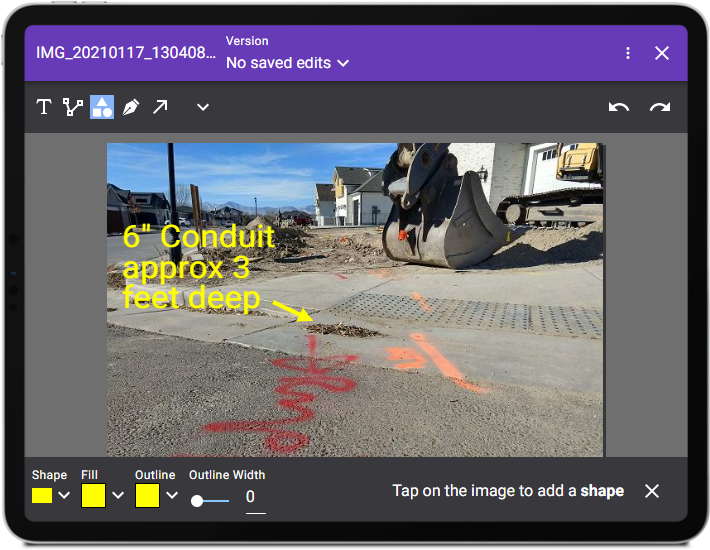Select the pen drawing tool
This screenshot has height=550, width=710.
[x=131, y=107]
